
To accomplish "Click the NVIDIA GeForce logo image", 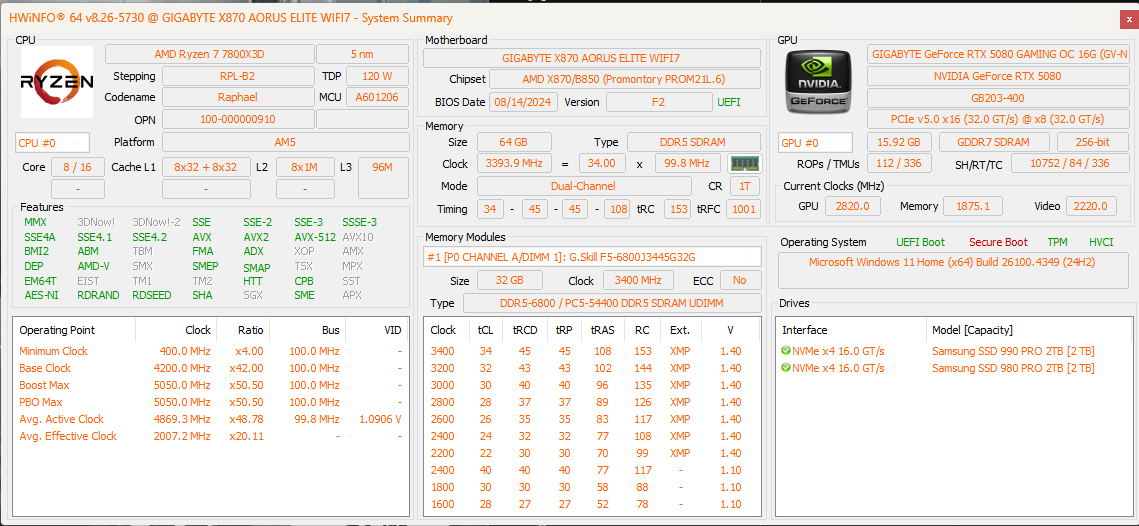I will point(819,80).
